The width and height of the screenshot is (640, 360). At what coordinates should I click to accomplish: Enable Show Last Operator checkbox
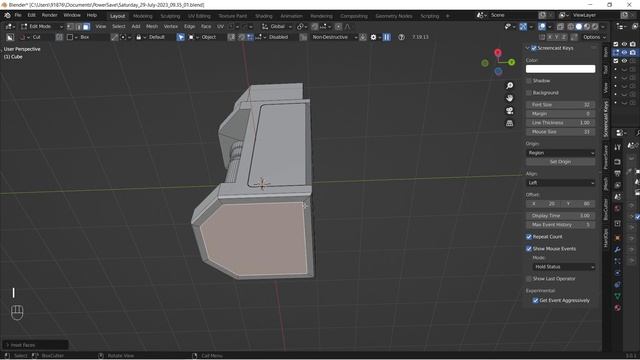(529, 279)
